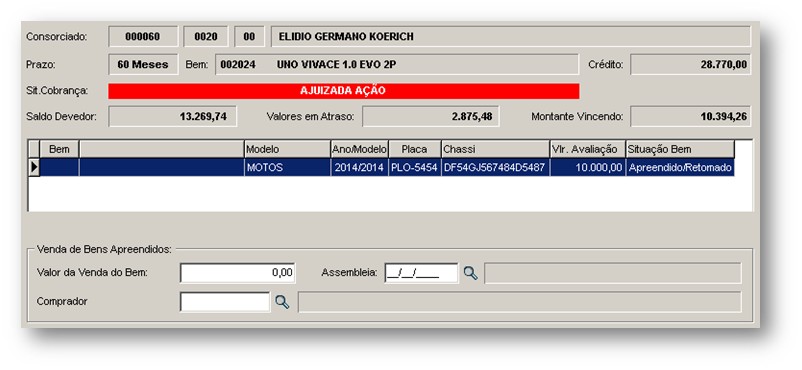This screenshot has width=802, height=370.
Task: Sort by the Bem column header
Action: [59, 149]
